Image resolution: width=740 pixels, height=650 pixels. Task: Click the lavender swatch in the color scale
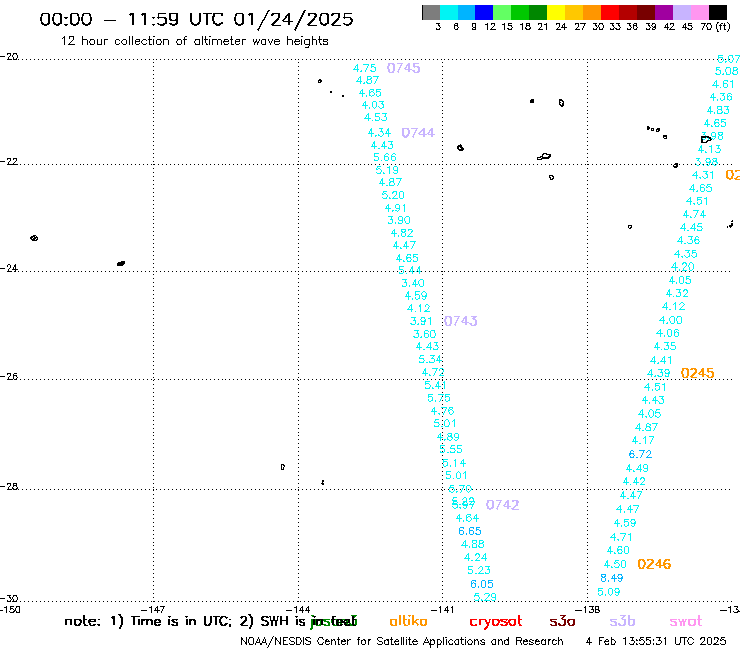682,12
